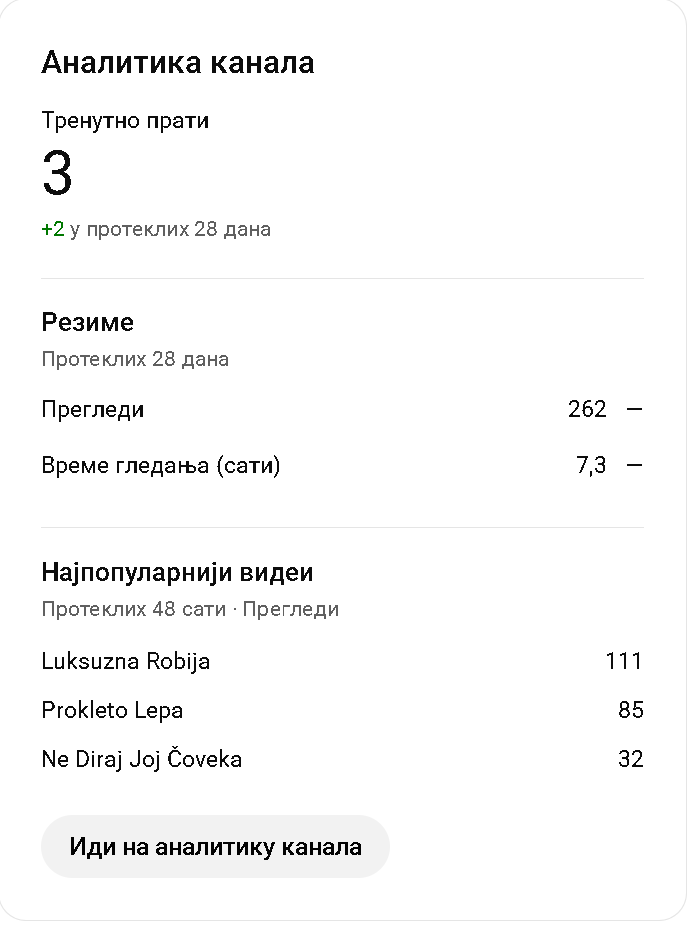Click the Иди на аналитику канала button

pyautogui.click(x=215, y=847)
